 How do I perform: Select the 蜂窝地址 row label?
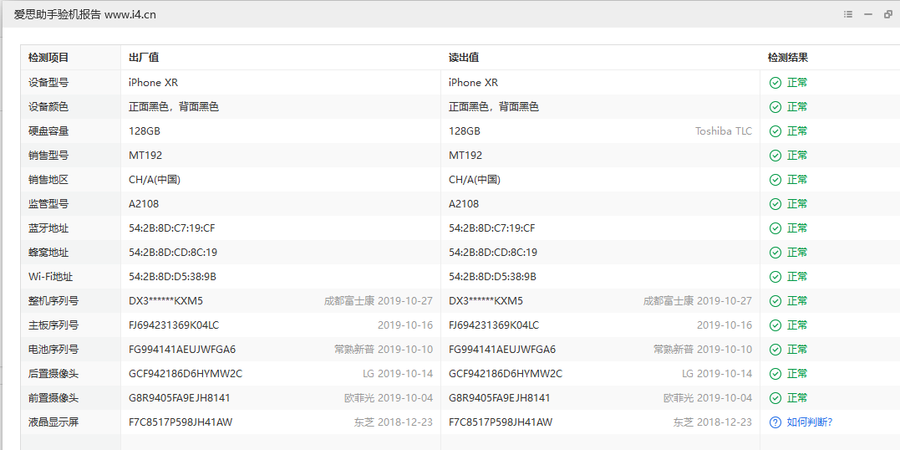(49, 253)
